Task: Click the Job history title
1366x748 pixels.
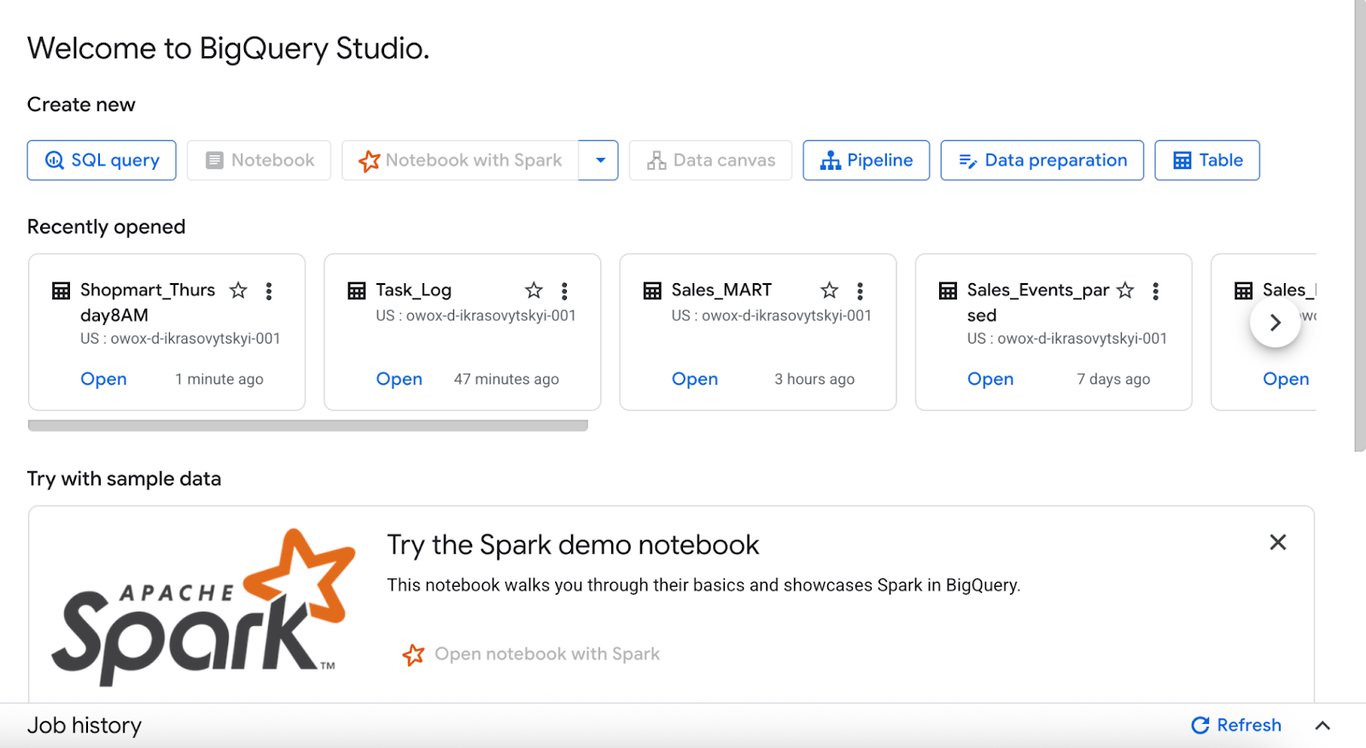Action: click(x=84, y=726)
